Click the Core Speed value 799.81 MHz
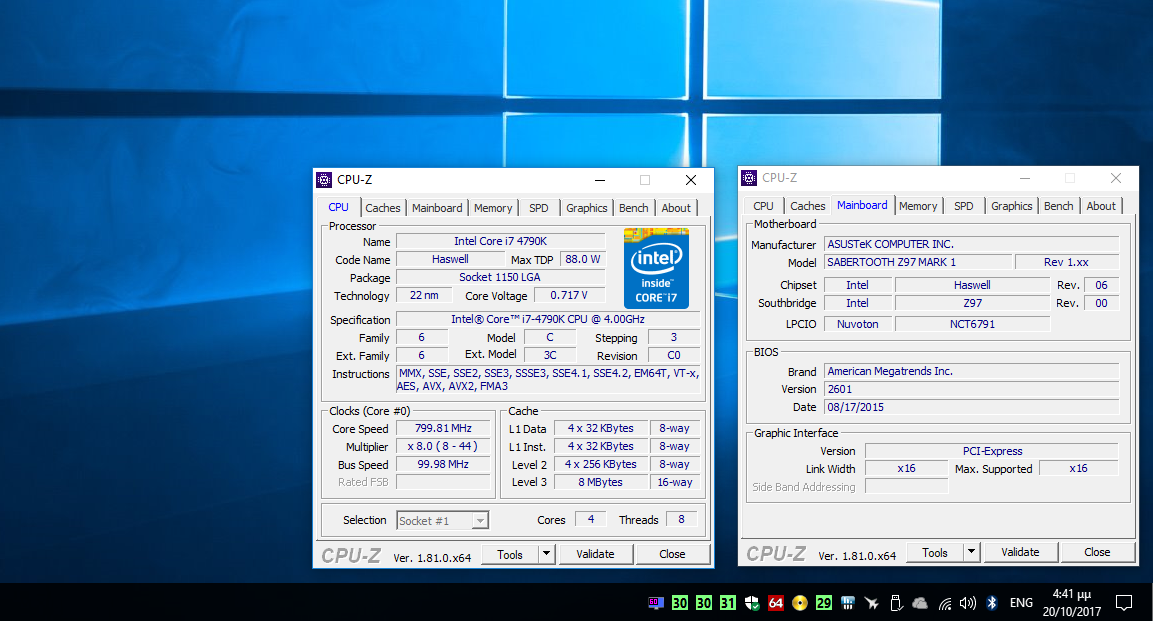 pos(443,428)
